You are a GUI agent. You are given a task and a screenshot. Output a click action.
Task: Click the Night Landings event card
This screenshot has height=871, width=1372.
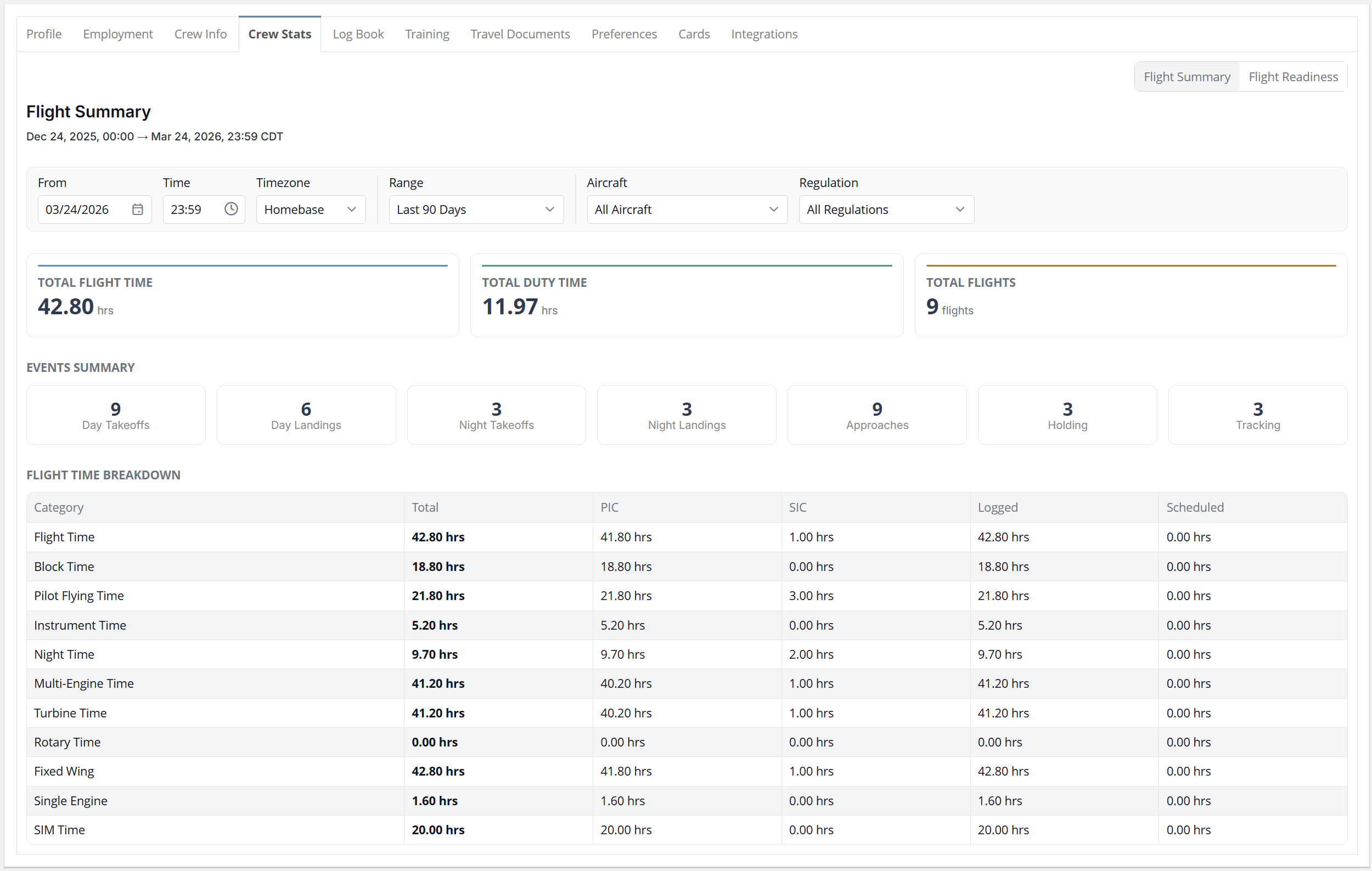pos(686,415)
